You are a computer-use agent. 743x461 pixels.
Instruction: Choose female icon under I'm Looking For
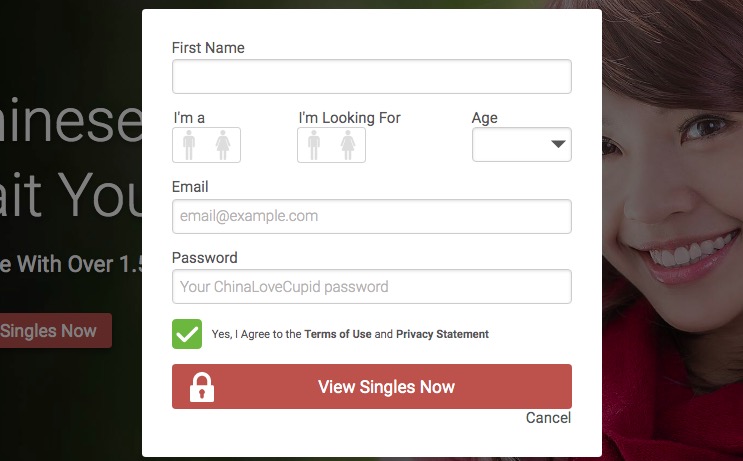pyautogui.click(x=348, y=145)
